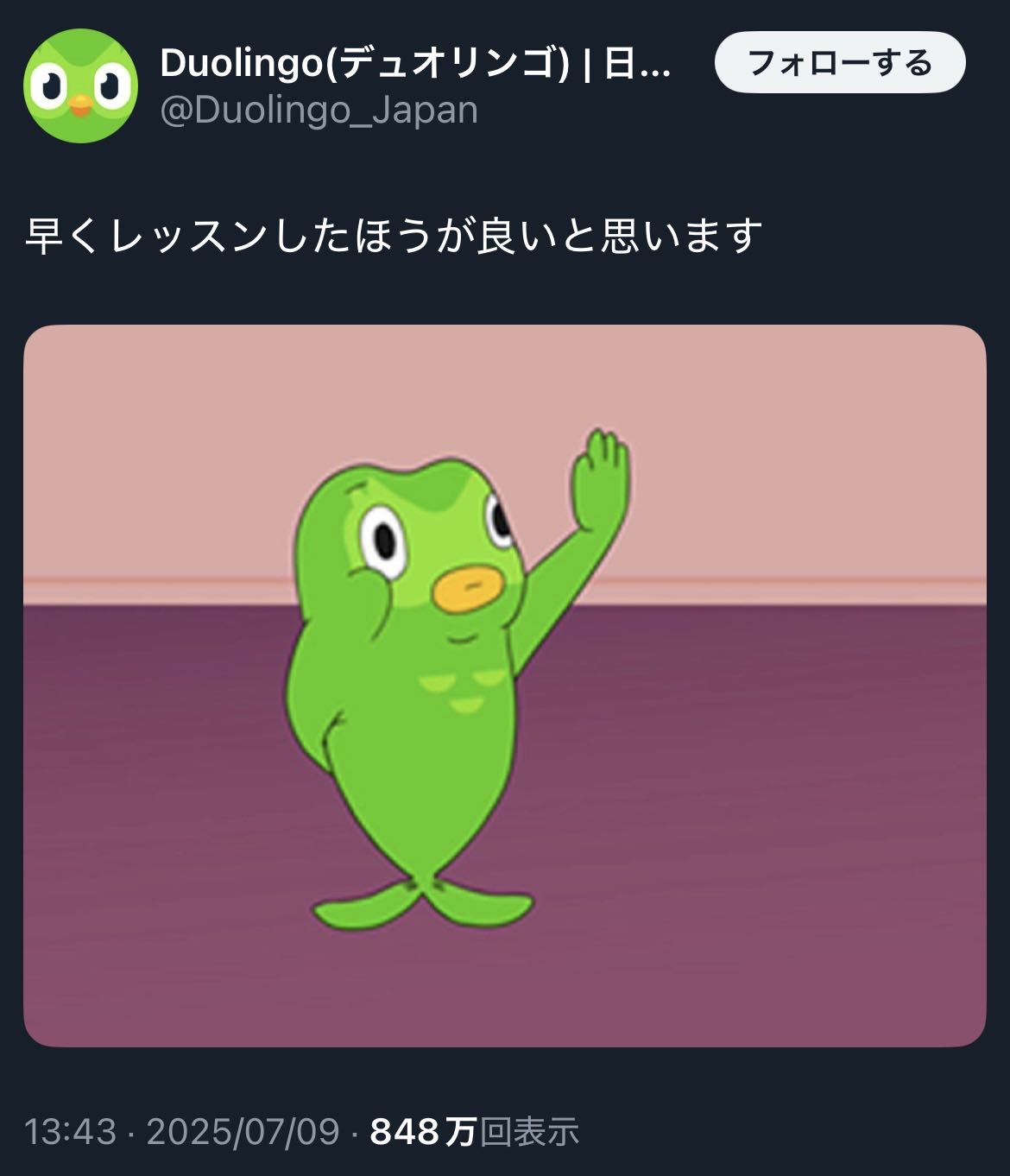Select the tweet text 早くレッスンしたほうが良いと思います
Image resolution: width=1010 pixels, height=1176 pixels.
[394, 236]
